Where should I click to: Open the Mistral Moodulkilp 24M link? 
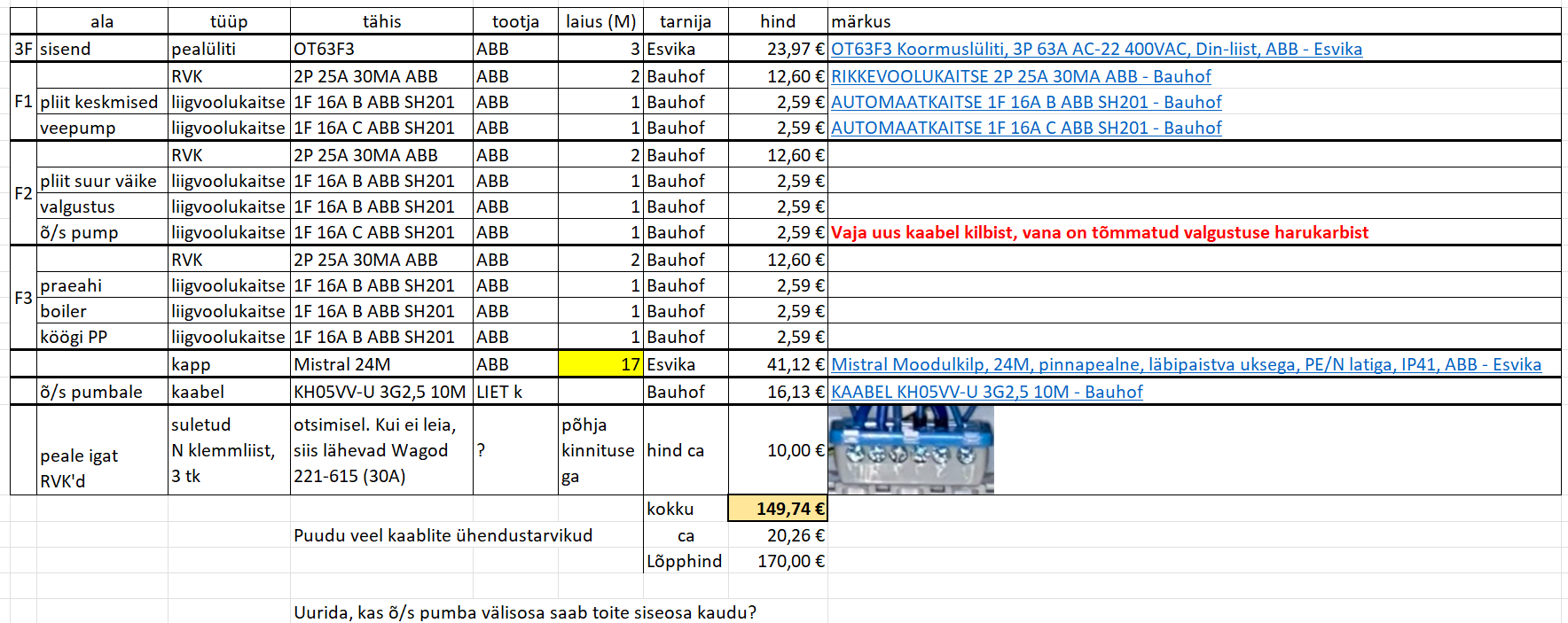click(x=1185, y=364)
